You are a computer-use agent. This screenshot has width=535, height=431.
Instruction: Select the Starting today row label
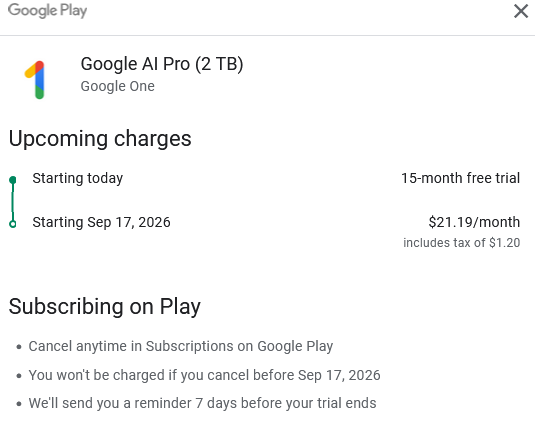click(x=77, y=178)
